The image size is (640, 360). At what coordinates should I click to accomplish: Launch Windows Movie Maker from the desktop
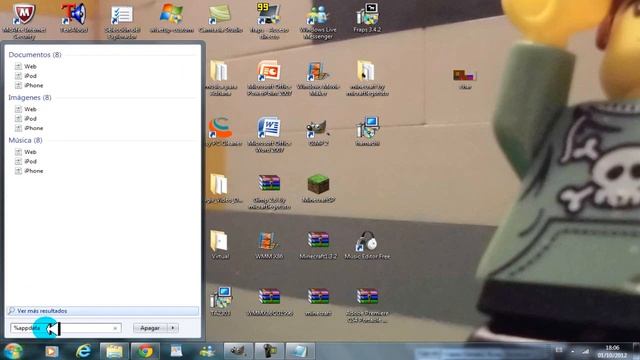(x=318, y=78)
